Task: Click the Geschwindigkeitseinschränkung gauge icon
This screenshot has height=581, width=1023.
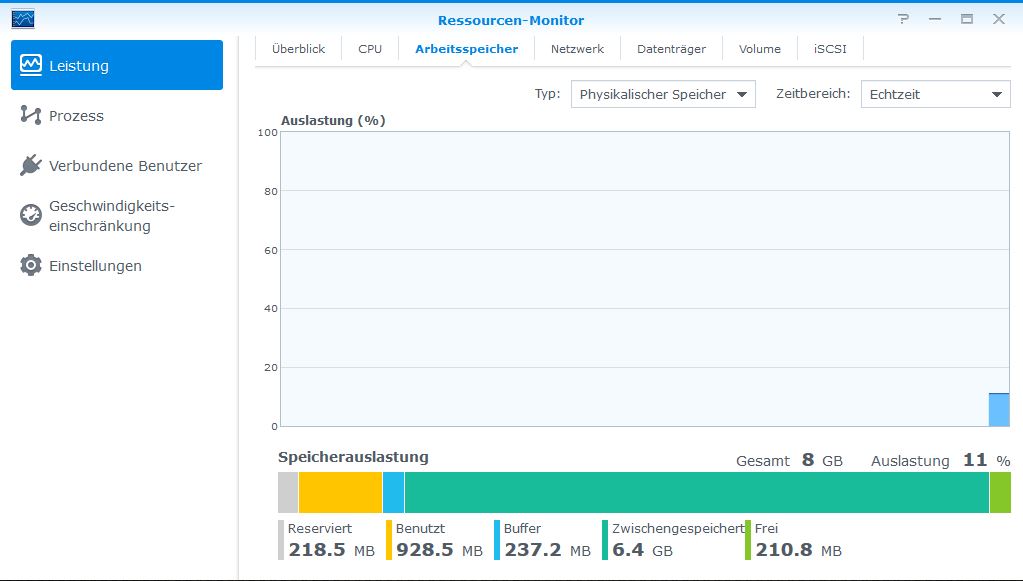Action: [x=31, y=215]
